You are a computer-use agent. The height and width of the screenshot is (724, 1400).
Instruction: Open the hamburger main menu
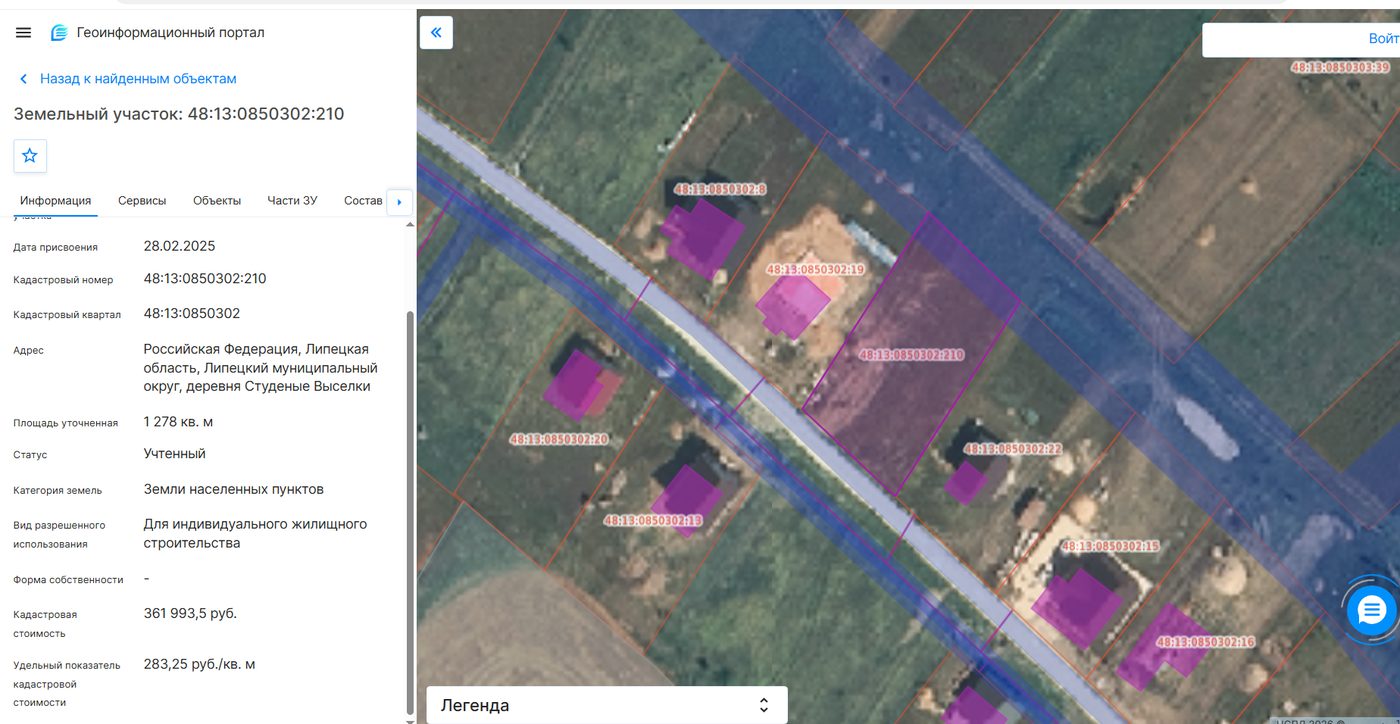point(24,33)
